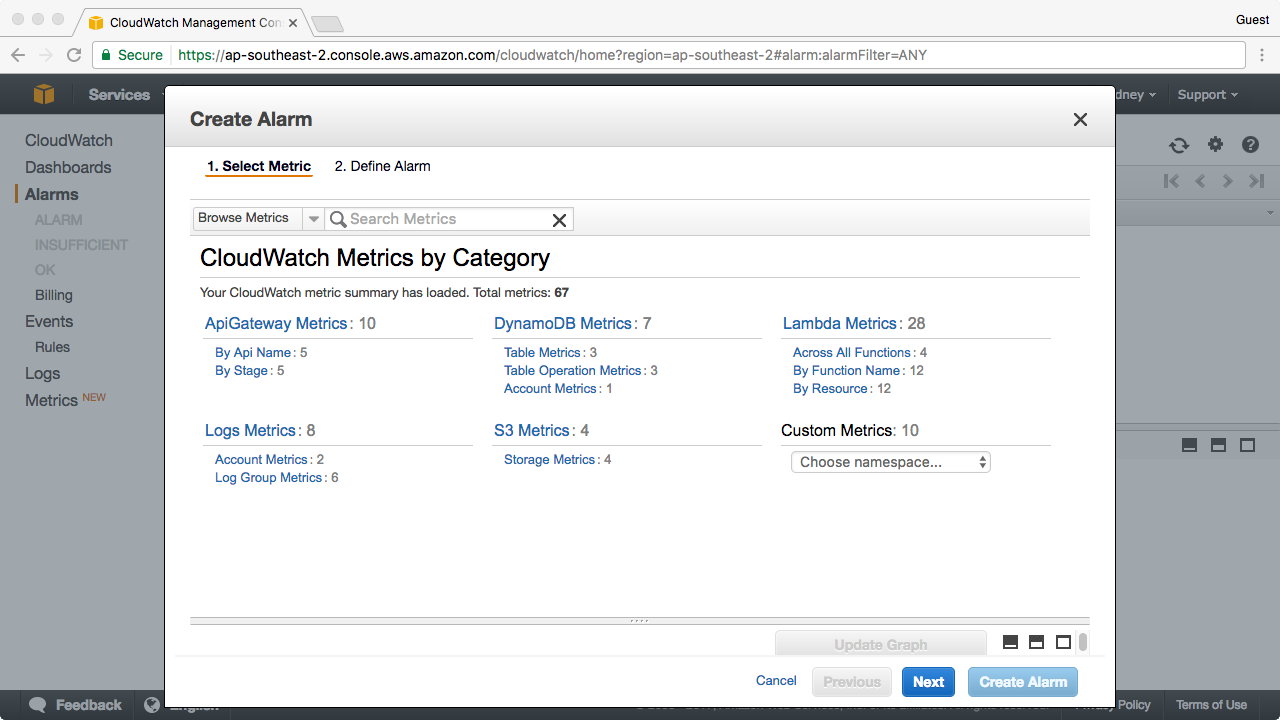Open By Stage metrics
The height and width of the screenshot is (720, 1280).
[x=241, y=370]
